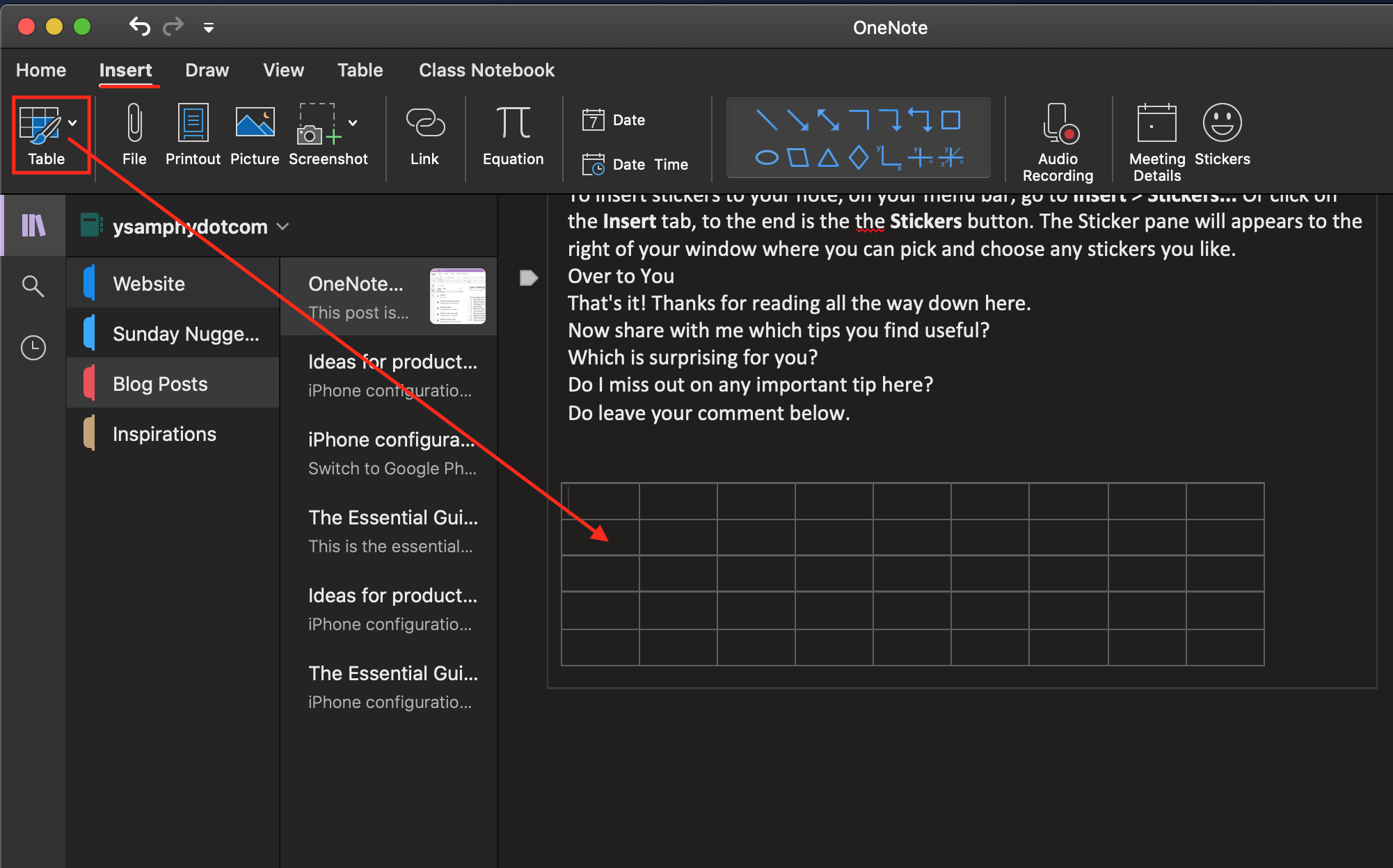
Task: Insert a File attachment
Action: coord(134,135)
